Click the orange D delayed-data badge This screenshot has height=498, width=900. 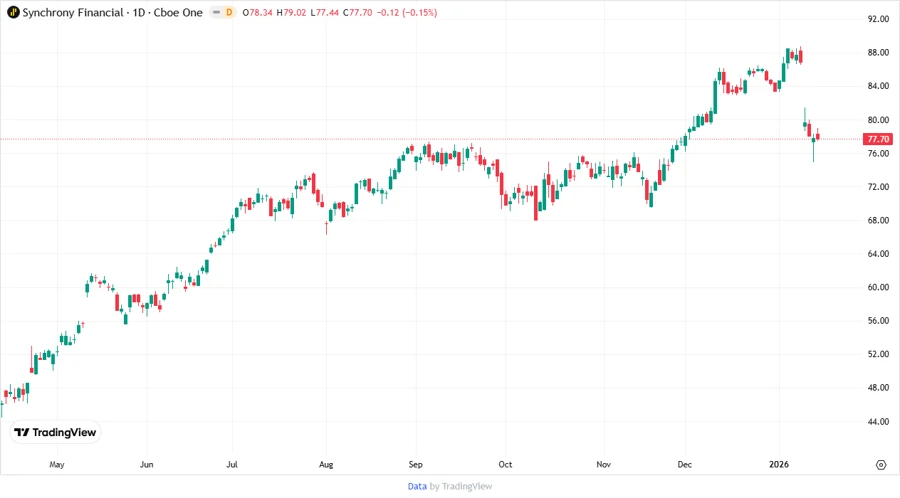coord(229,12)
